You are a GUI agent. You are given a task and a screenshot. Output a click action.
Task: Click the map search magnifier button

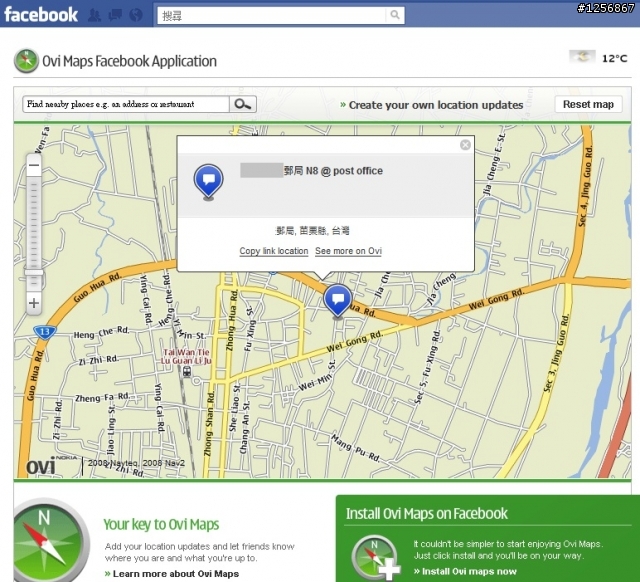click(243, 104)
